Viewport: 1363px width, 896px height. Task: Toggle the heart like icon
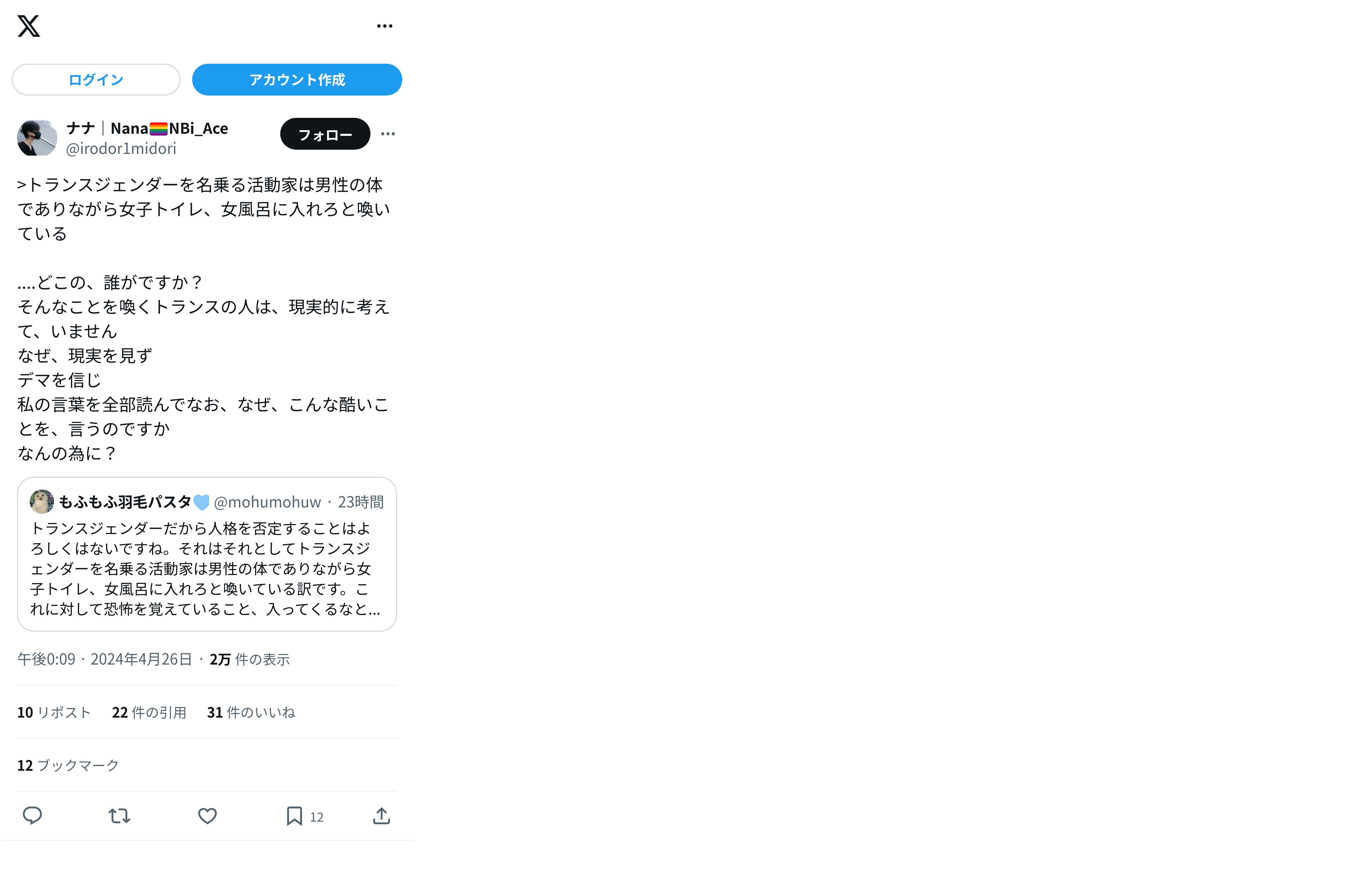point(207,816)
